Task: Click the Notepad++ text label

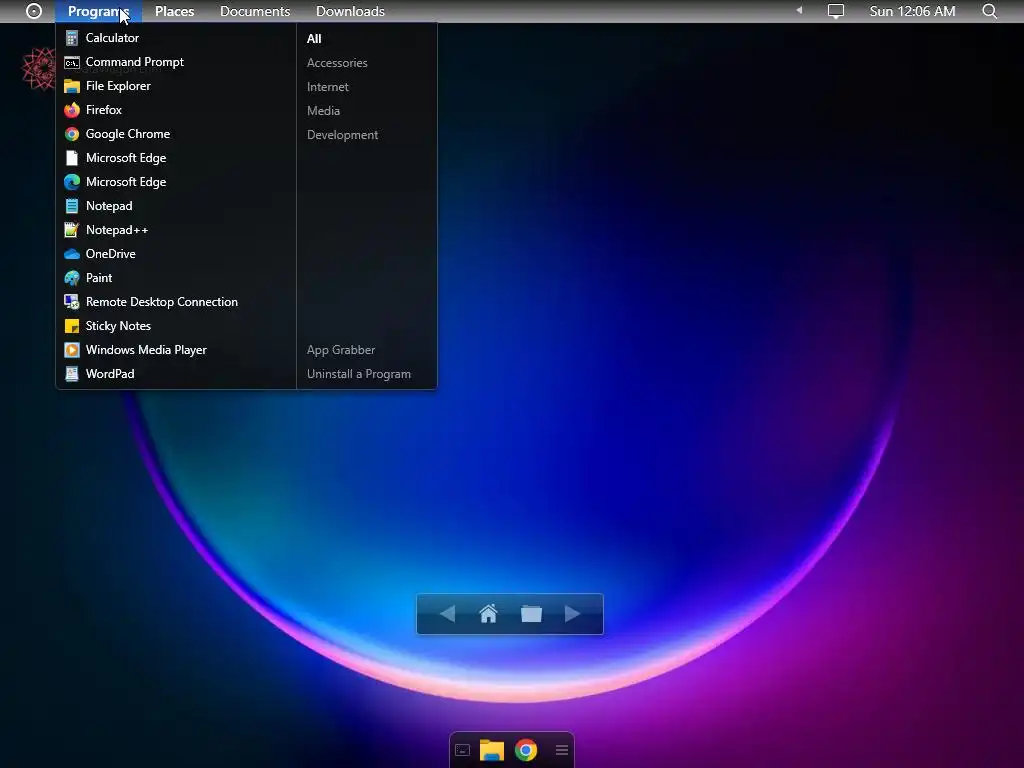Action: point(117,230)
